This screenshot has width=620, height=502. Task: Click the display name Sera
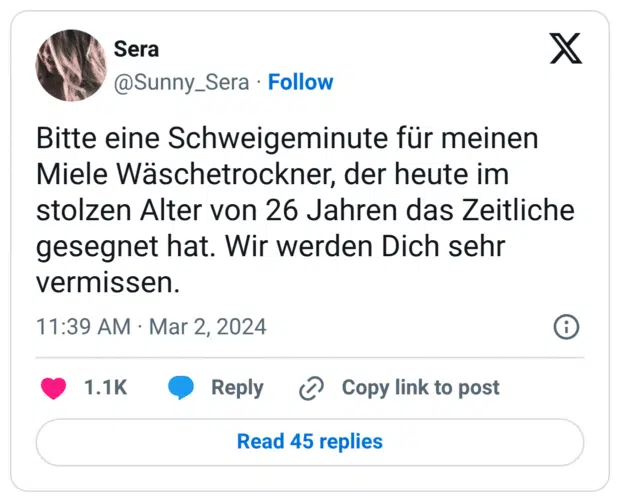pos(136,49)
